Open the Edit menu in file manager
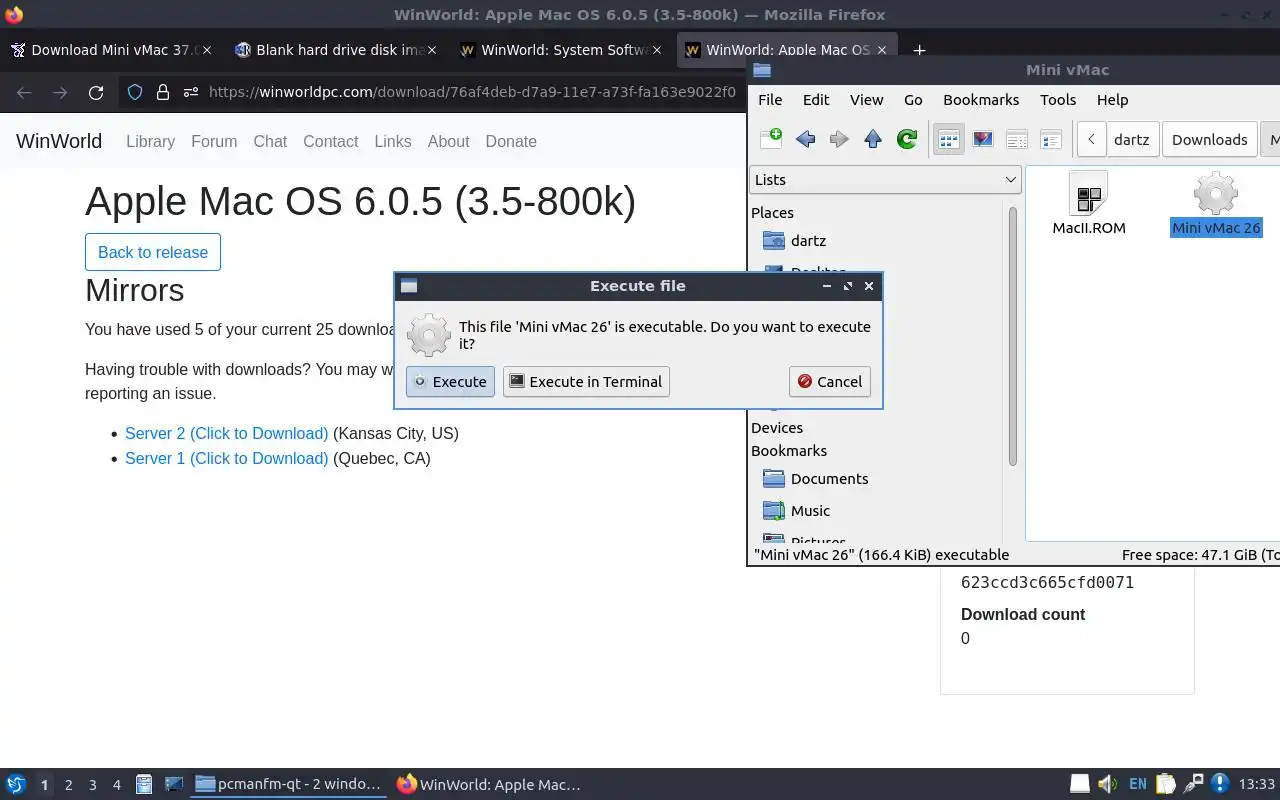Image resolution: width=1280 pixels, height=800 pixels. click(816, 99)
